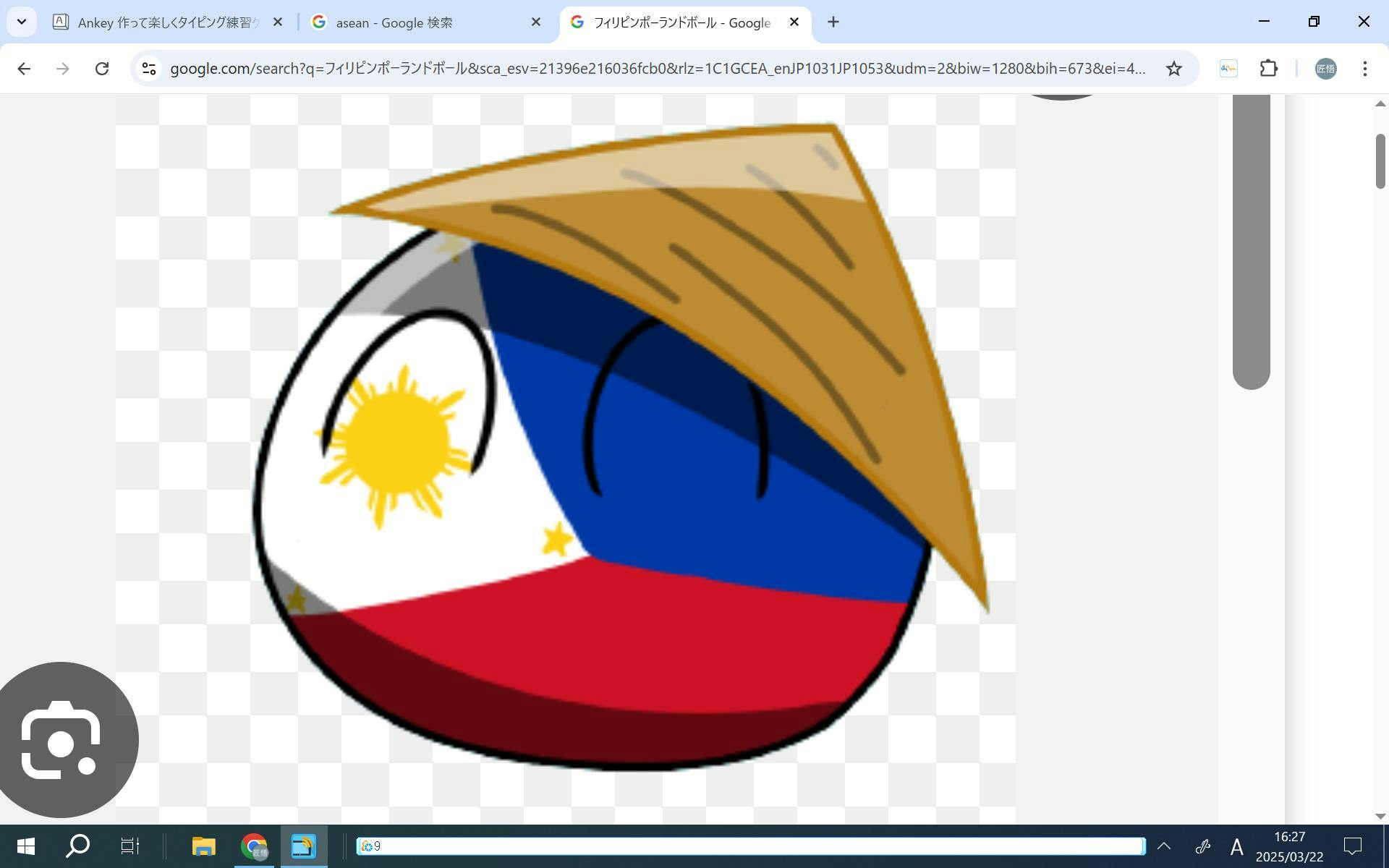Switch to the Ankey typing practice tab

click(x=166, y=22)
